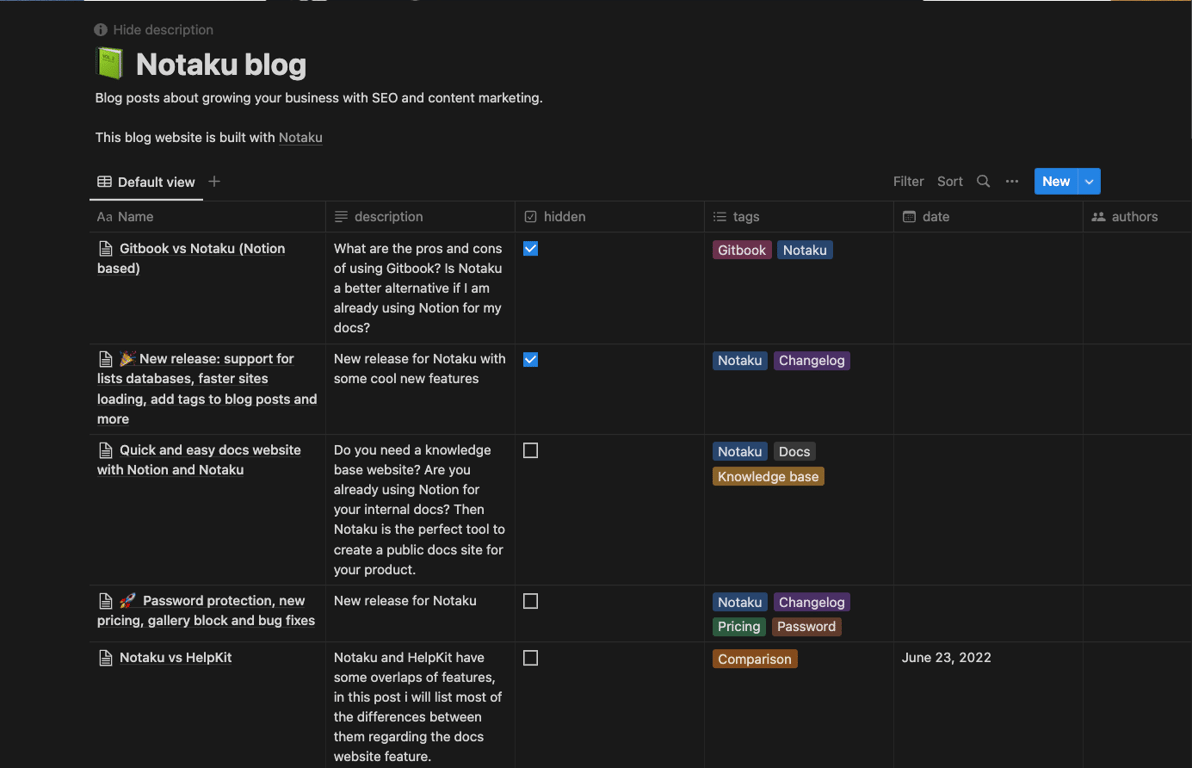Screen dimensions: 1192x768
Task: Click the Docs tag
Action: coord(794,452)
